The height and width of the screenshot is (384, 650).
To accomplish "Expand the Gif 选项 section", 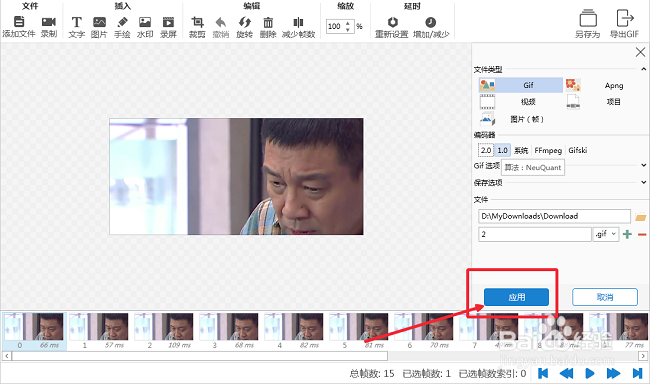I will click(643, 165).
